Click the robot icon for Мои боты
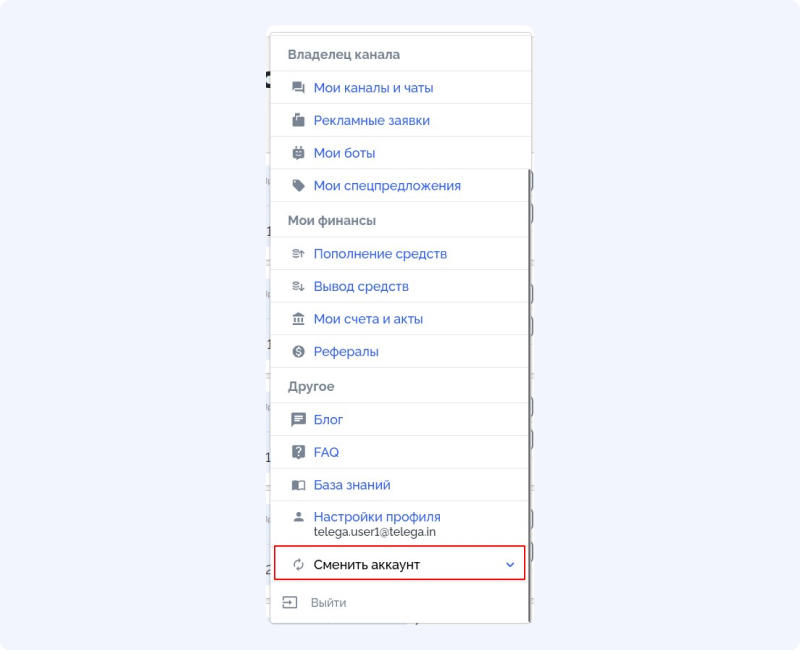800x650 pixels. tap(298, 153)
